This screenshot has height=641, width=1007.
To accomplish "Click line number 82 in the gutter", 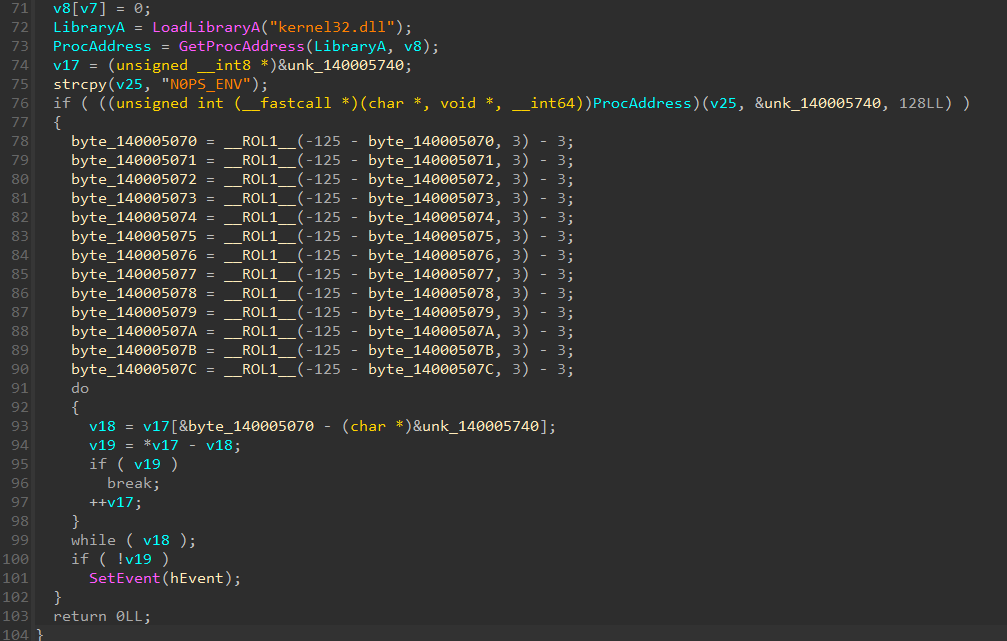I will [20, 217].
